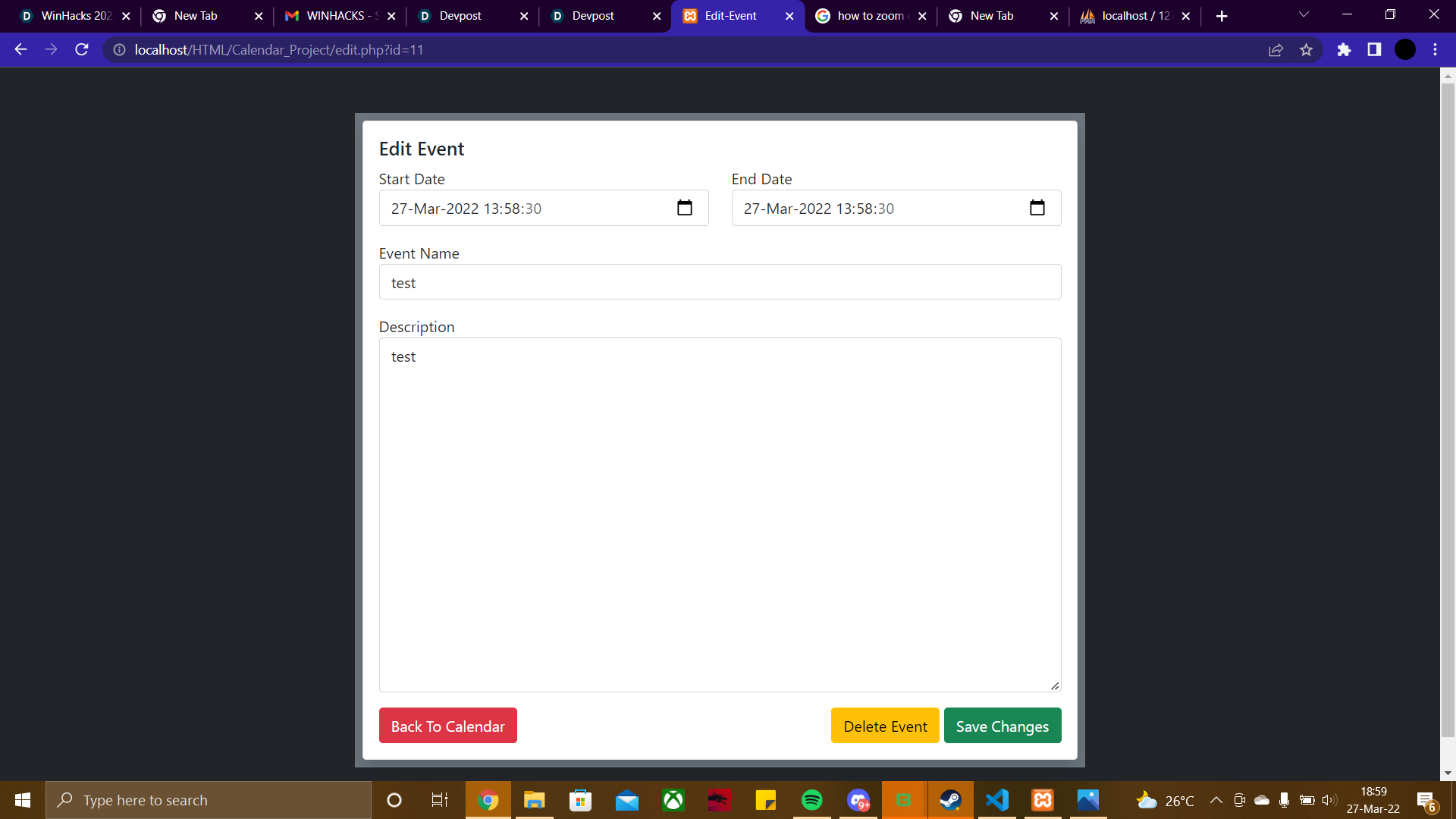The width and height of the screenshot is (1456, 819).
Task: Open Chrome's three-dot menu
Action: click(x=1435, y=50)
